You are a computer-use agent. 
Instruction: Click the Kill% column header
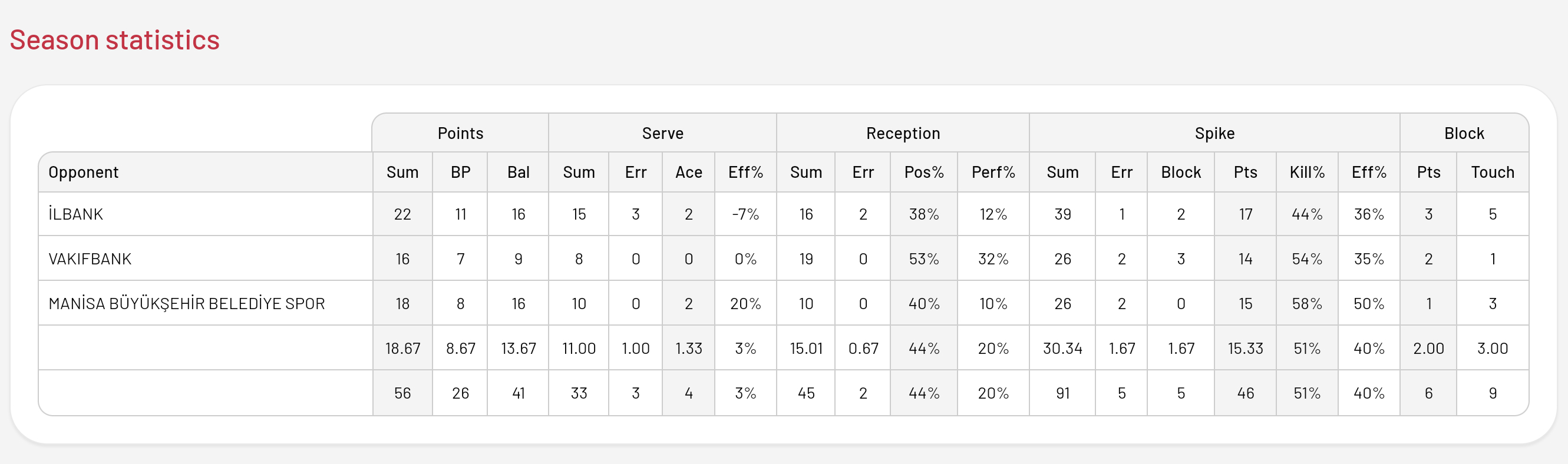pos(1307,173)
